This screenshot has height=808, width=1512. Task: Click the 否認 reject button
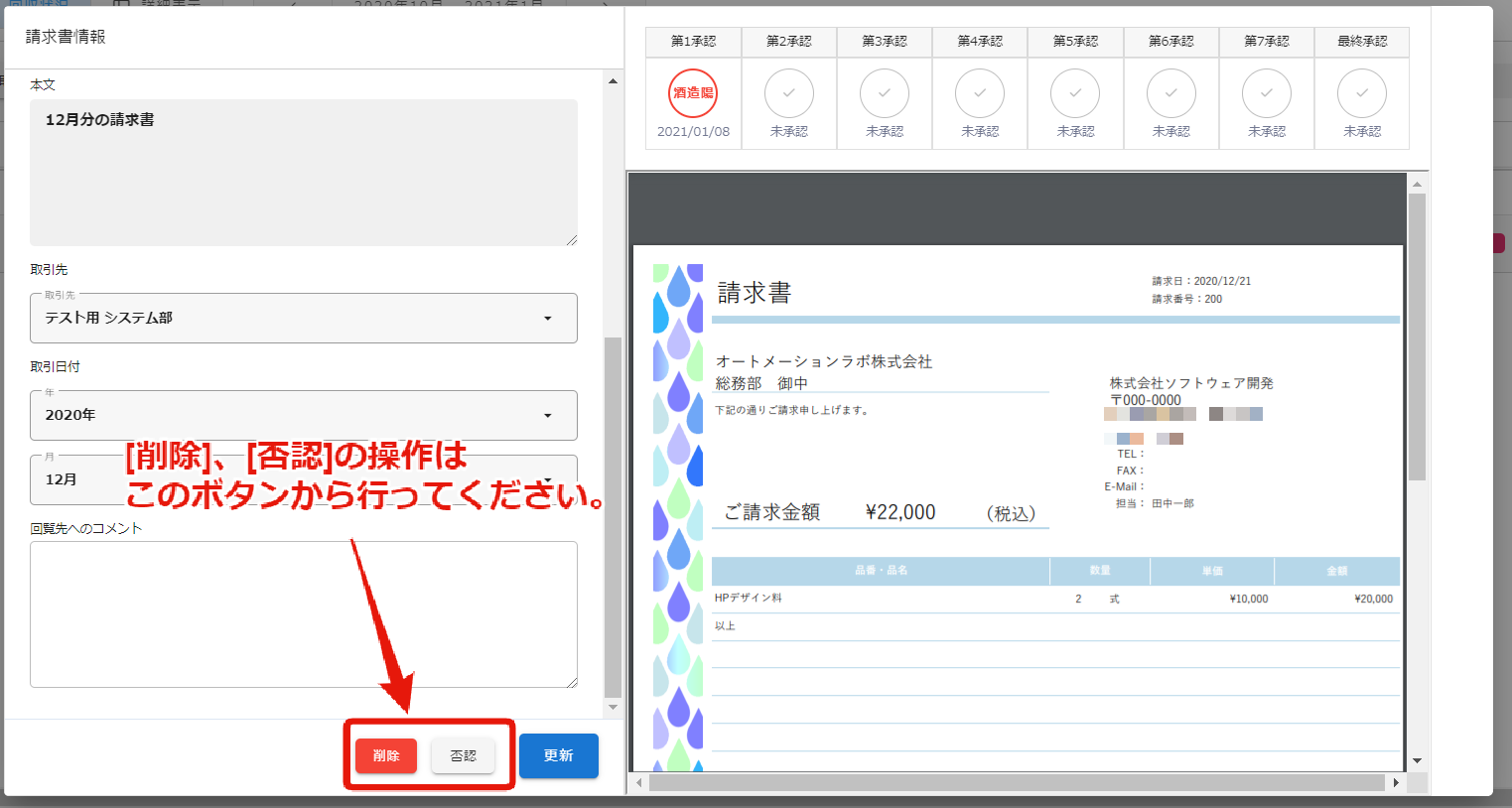[463, 755]
